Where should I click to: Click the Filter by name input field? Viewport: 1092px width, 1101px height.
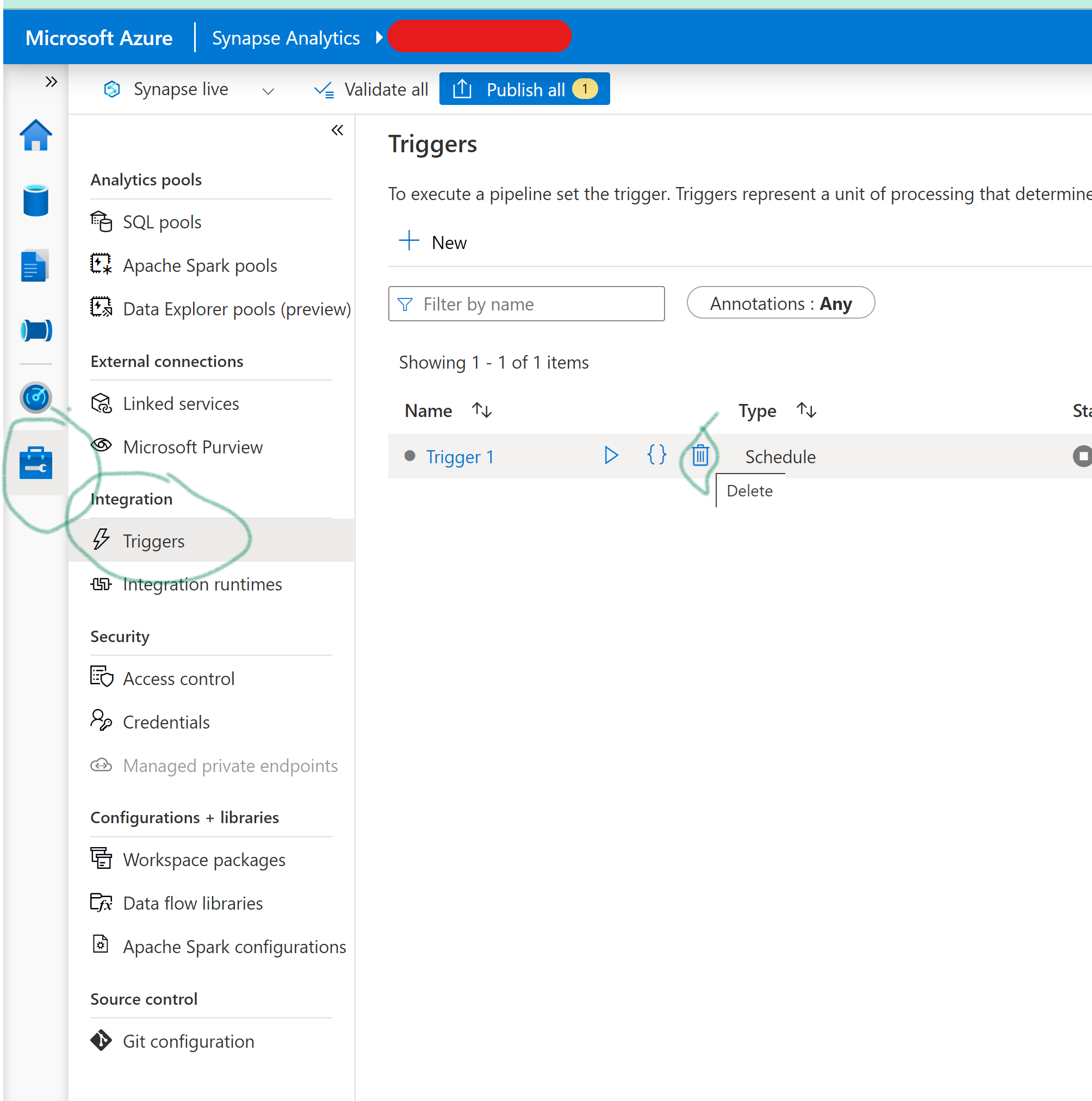pos(527,304)
